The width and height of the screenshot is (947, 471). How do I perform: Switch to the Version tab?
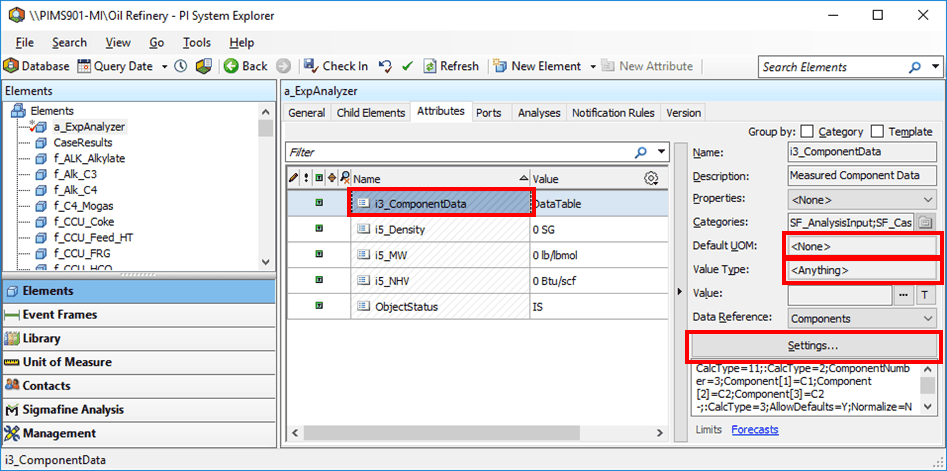point(683,112)
